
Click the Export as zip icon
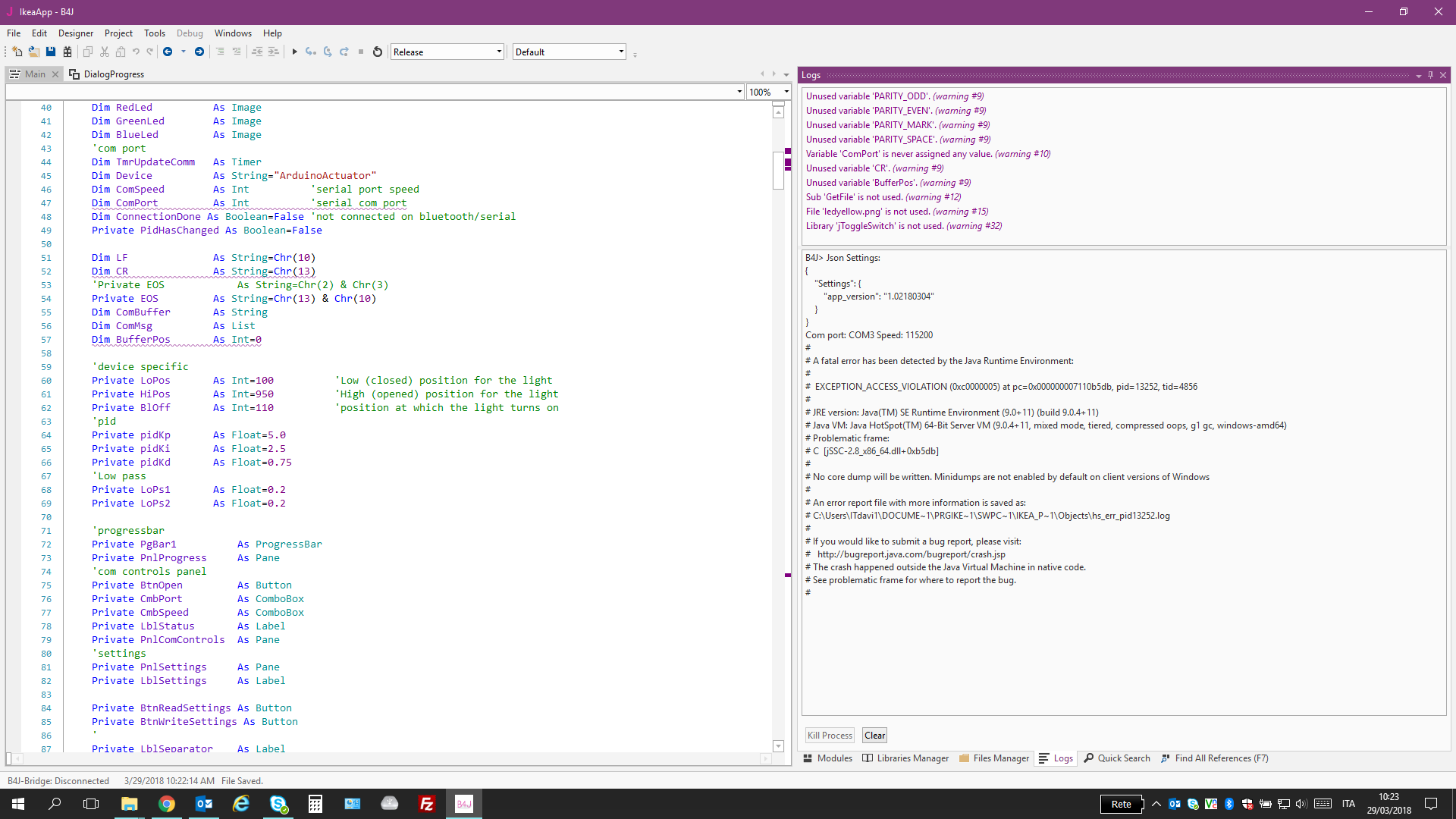(x=67, y=52)
